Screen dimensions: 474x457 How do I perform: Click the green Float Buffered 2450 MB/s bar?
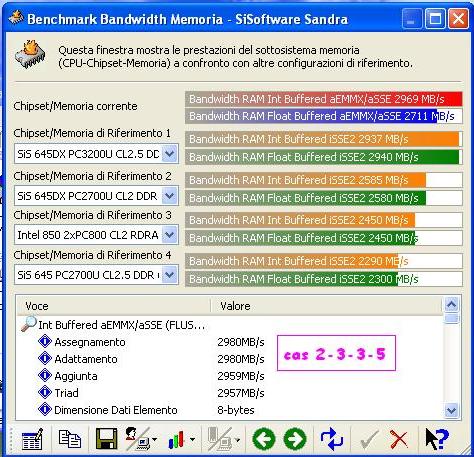coord(324,238)
